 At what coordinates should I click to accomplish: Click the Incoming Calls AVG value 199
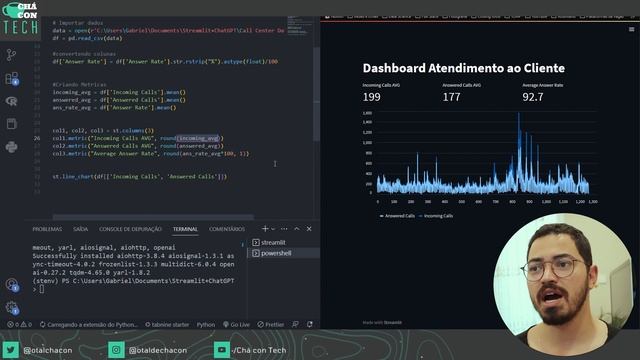pyautogui.click(x=371, y=97)
